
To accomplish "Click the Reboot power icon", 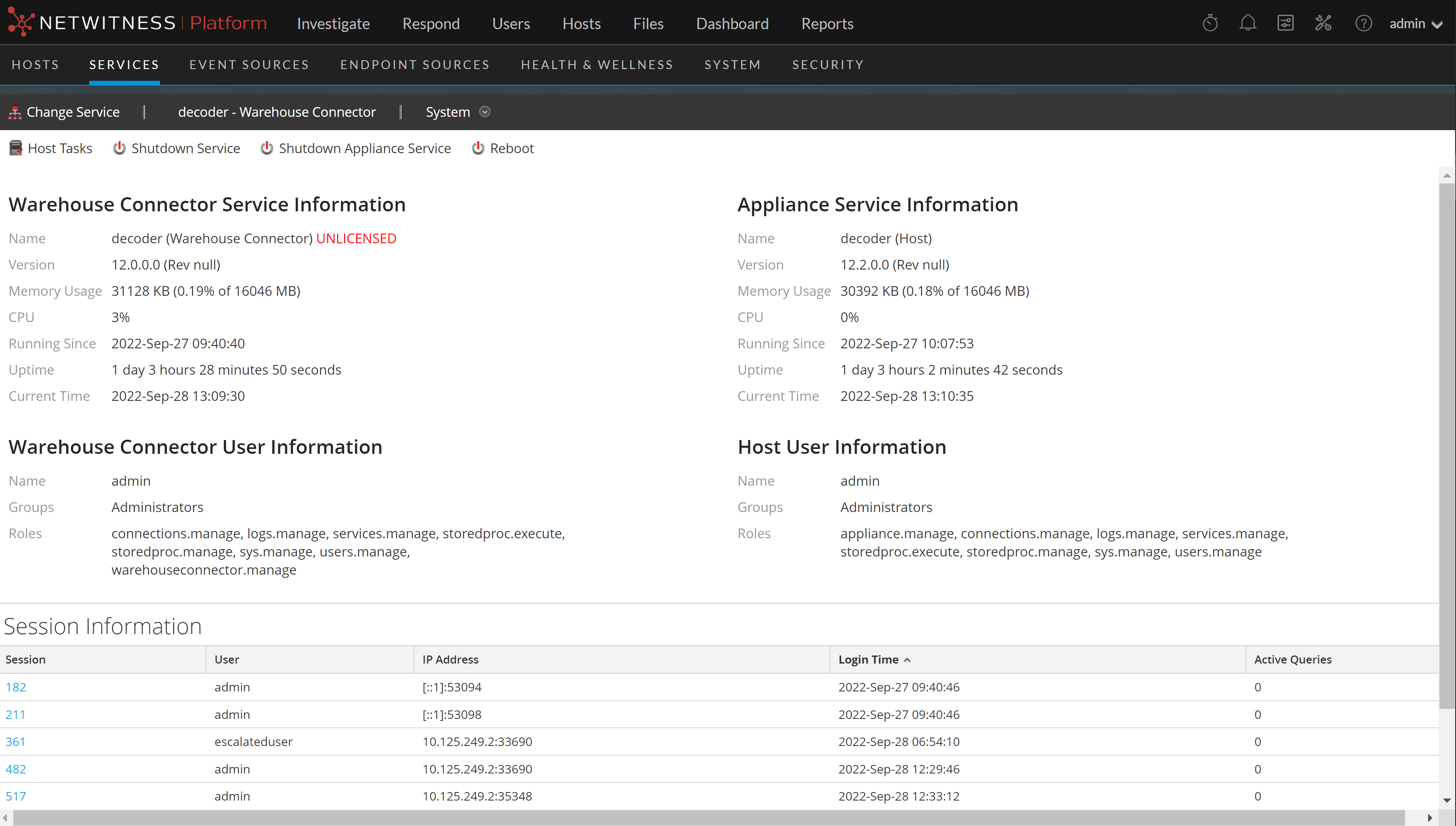I will point(478,148).
